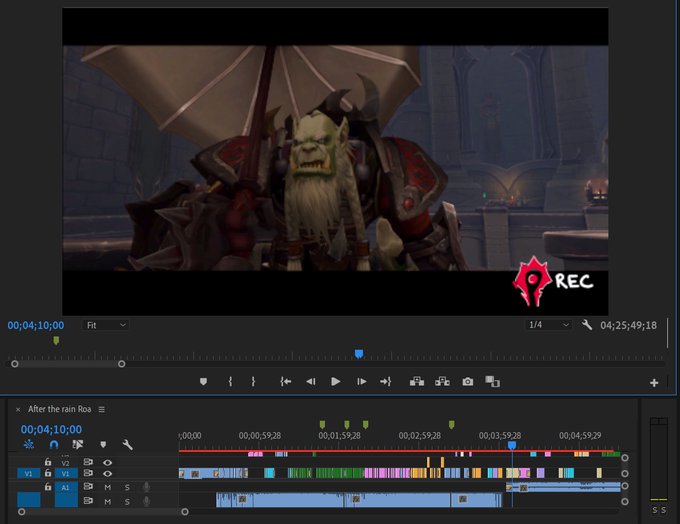Open program monitor settings wrench
The height and width of the screenshot is (524, 680).
click(x=587, y=324)
